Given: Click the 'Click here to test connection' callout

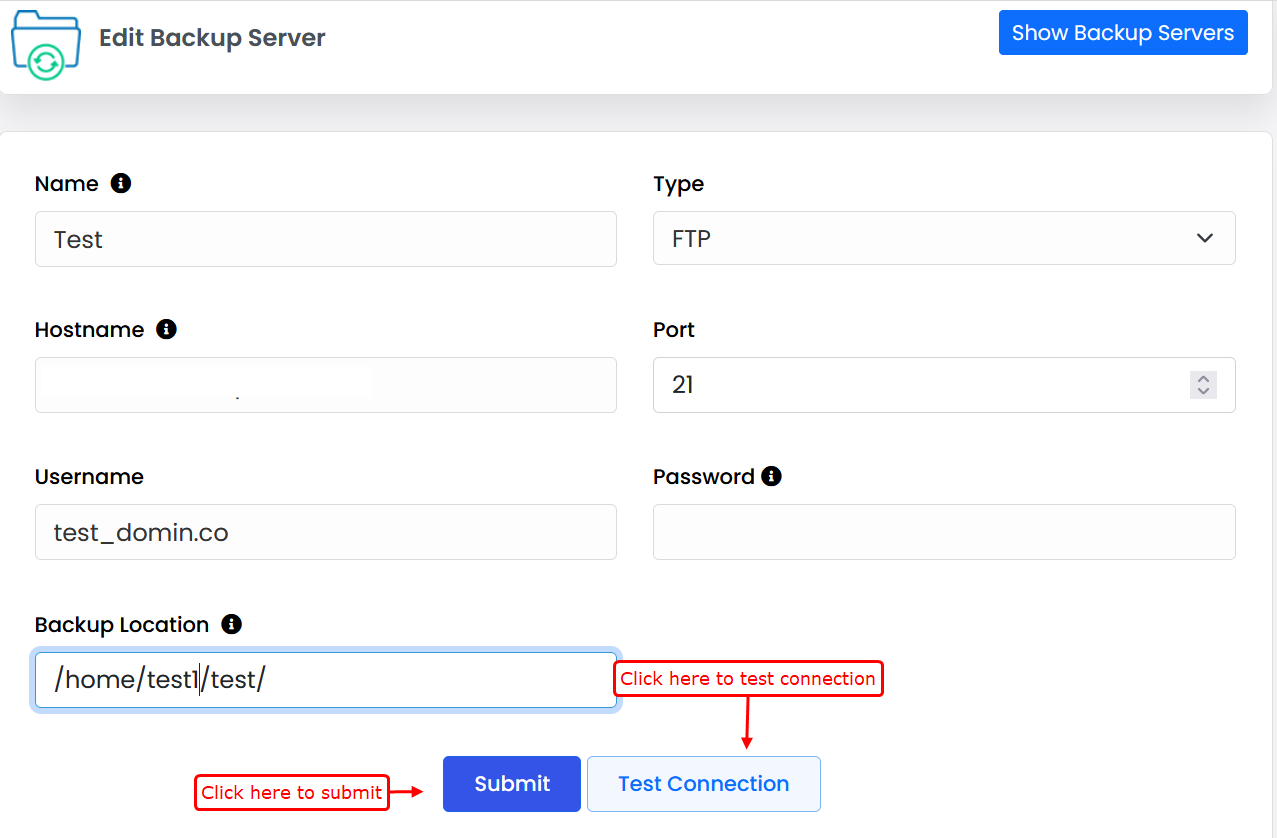Looking at the screenshot, I should point(747,679).
